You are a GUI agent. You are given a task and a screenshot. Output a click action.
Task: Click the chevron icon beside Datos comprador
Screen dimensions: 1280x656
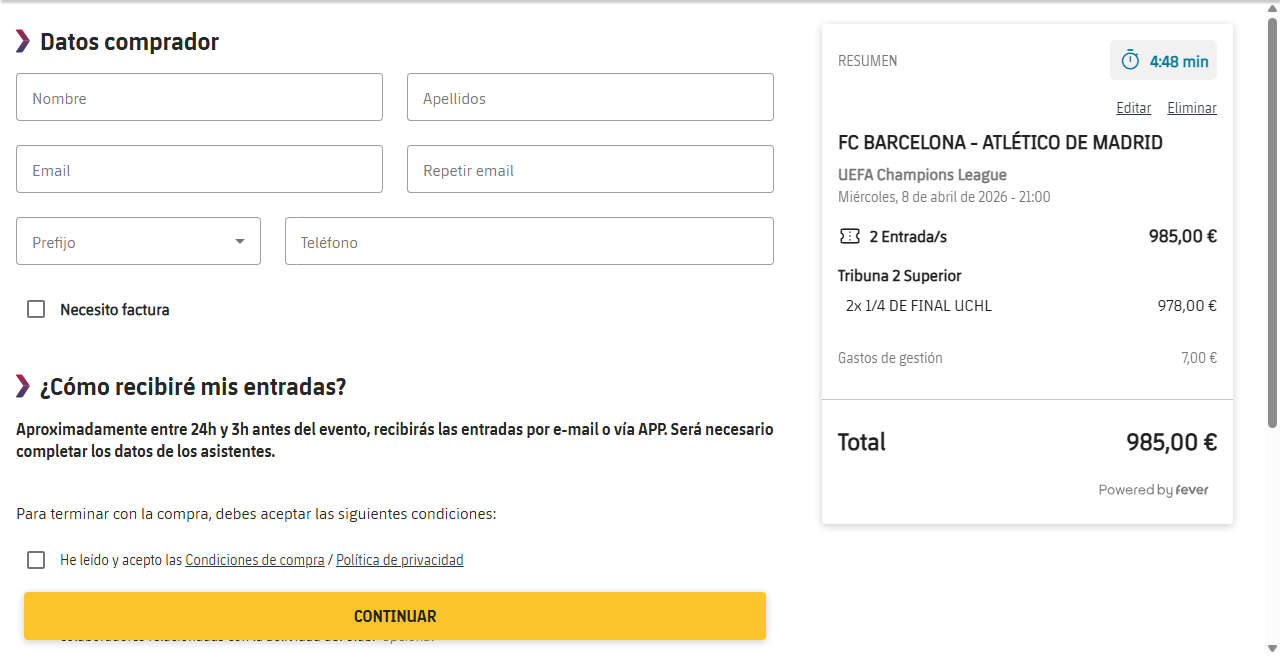click(23, 41)
